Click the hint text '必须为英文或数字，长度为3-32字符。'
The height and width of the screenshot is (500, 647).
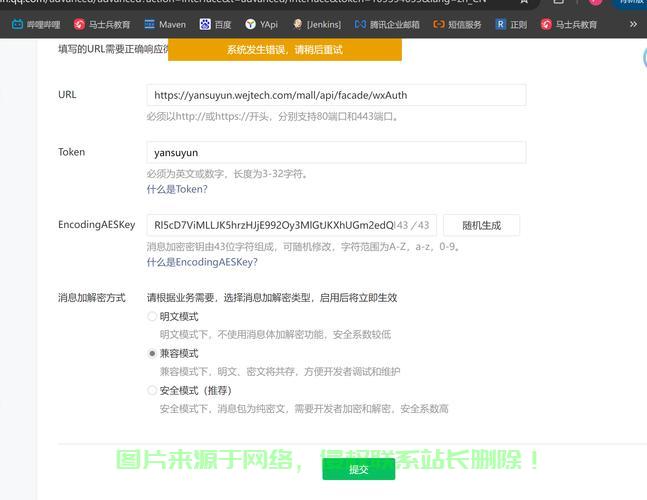[x=228, y=174]
